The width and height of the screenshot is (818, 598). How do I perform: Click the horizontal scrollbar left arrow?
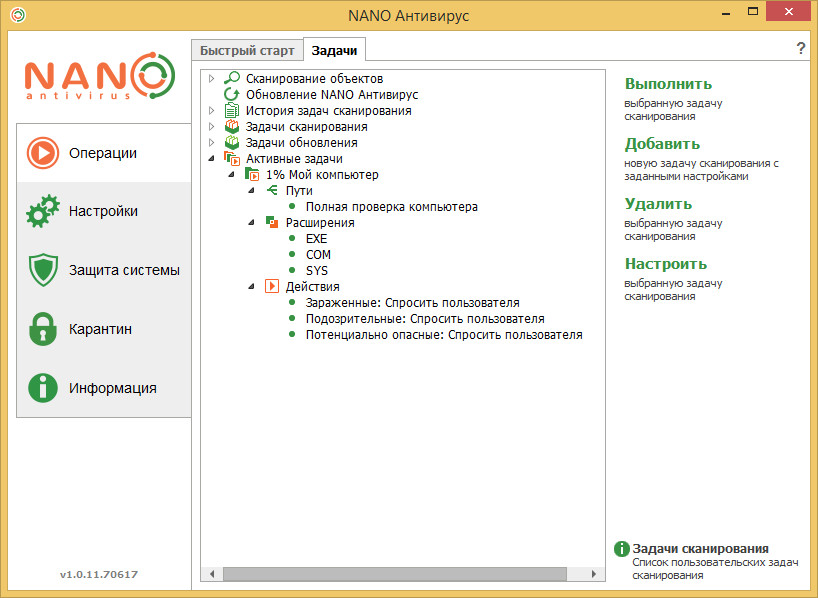click(212, 574)
